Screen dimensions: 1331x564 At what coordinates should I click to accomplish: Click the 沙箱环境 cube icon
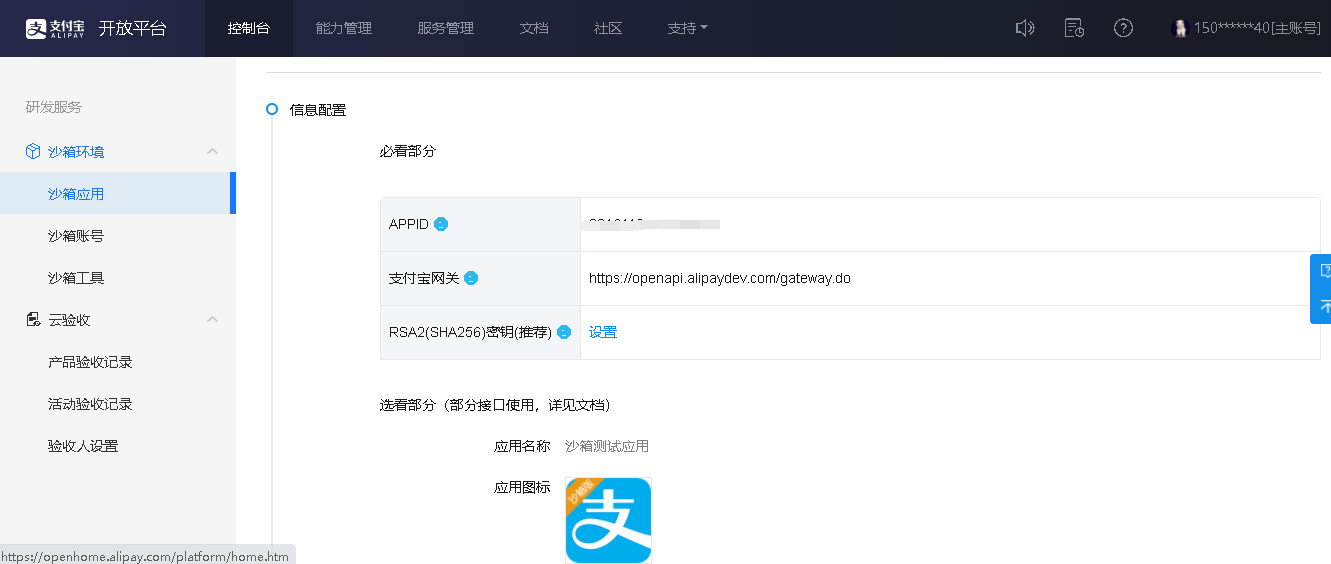click(33, 151)
